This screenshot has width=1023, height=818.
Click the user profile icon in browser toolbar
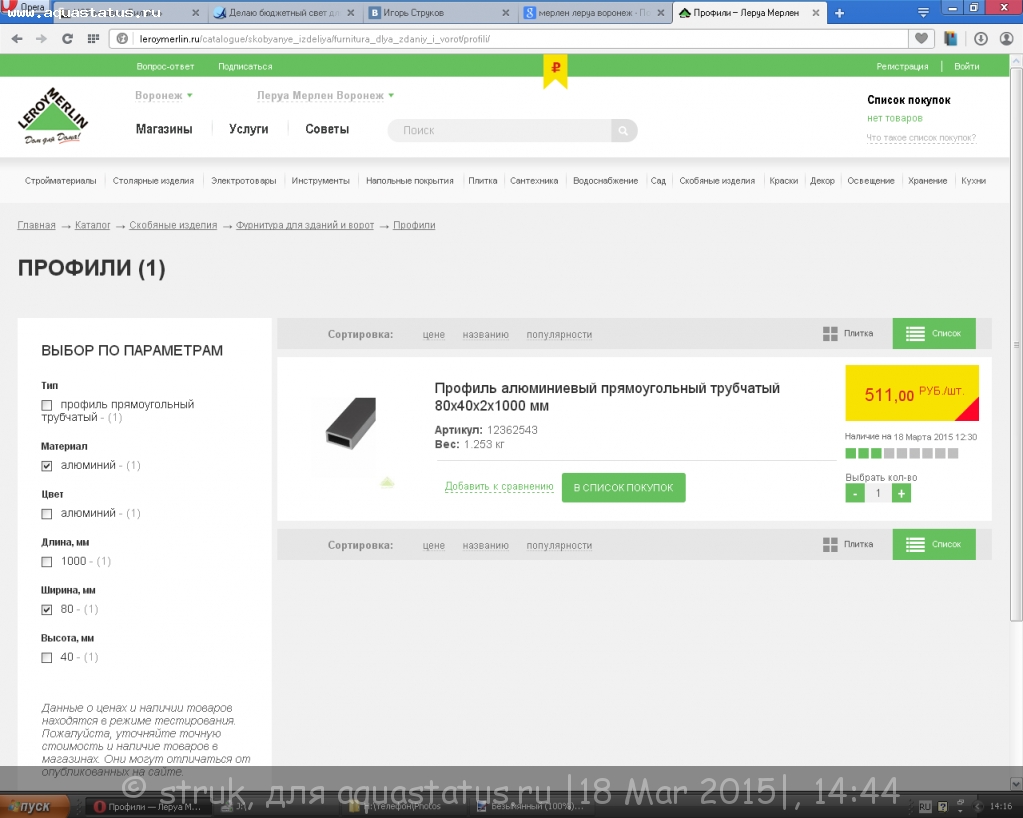[x=1007, y=39]
